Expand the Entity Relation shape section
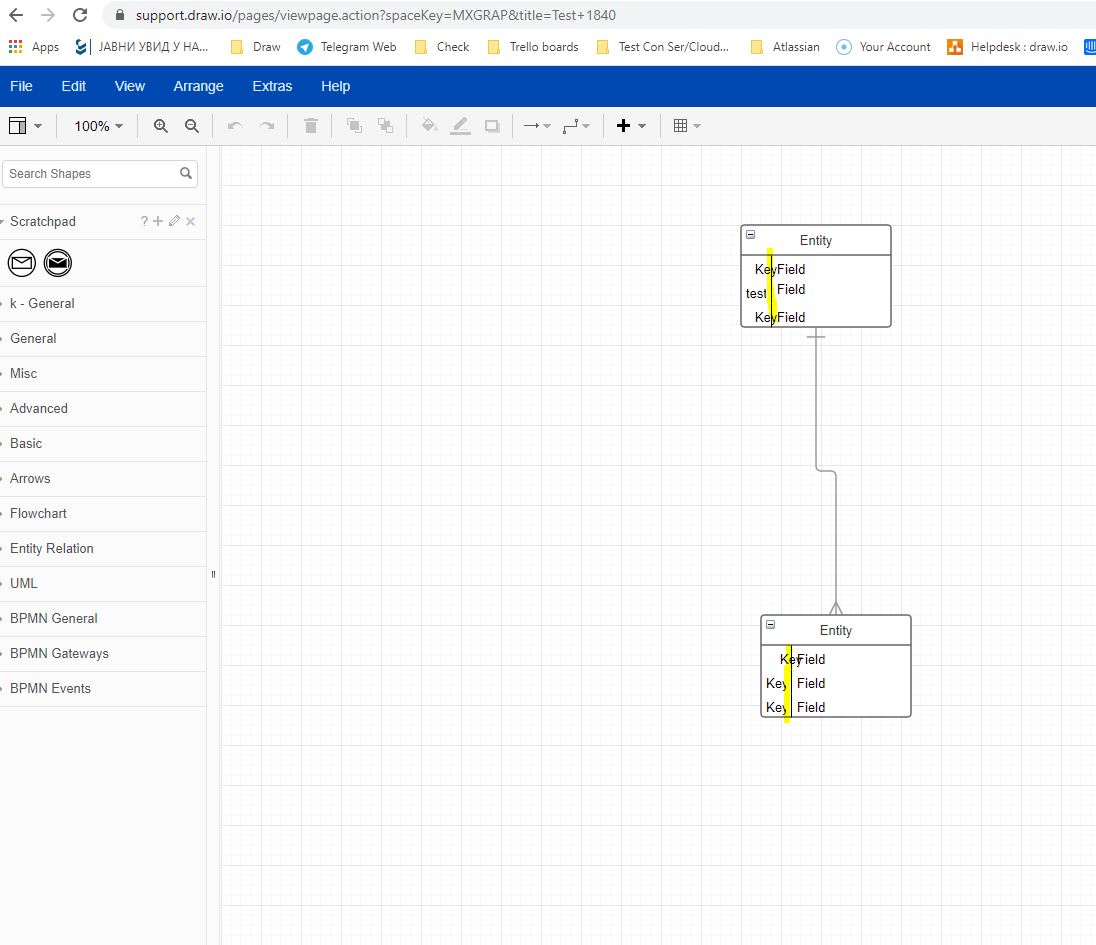Screen dimensions: 1096x945 [51, 548]
